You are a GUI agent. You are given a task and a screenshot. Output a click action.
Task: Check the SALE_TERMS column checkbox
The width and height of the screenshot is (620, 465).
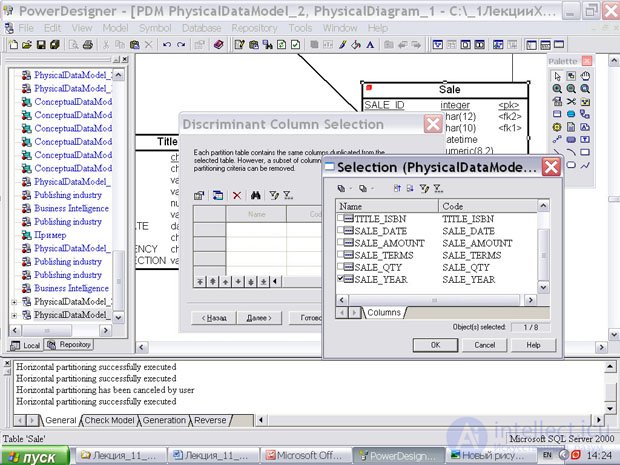[340, 255]
